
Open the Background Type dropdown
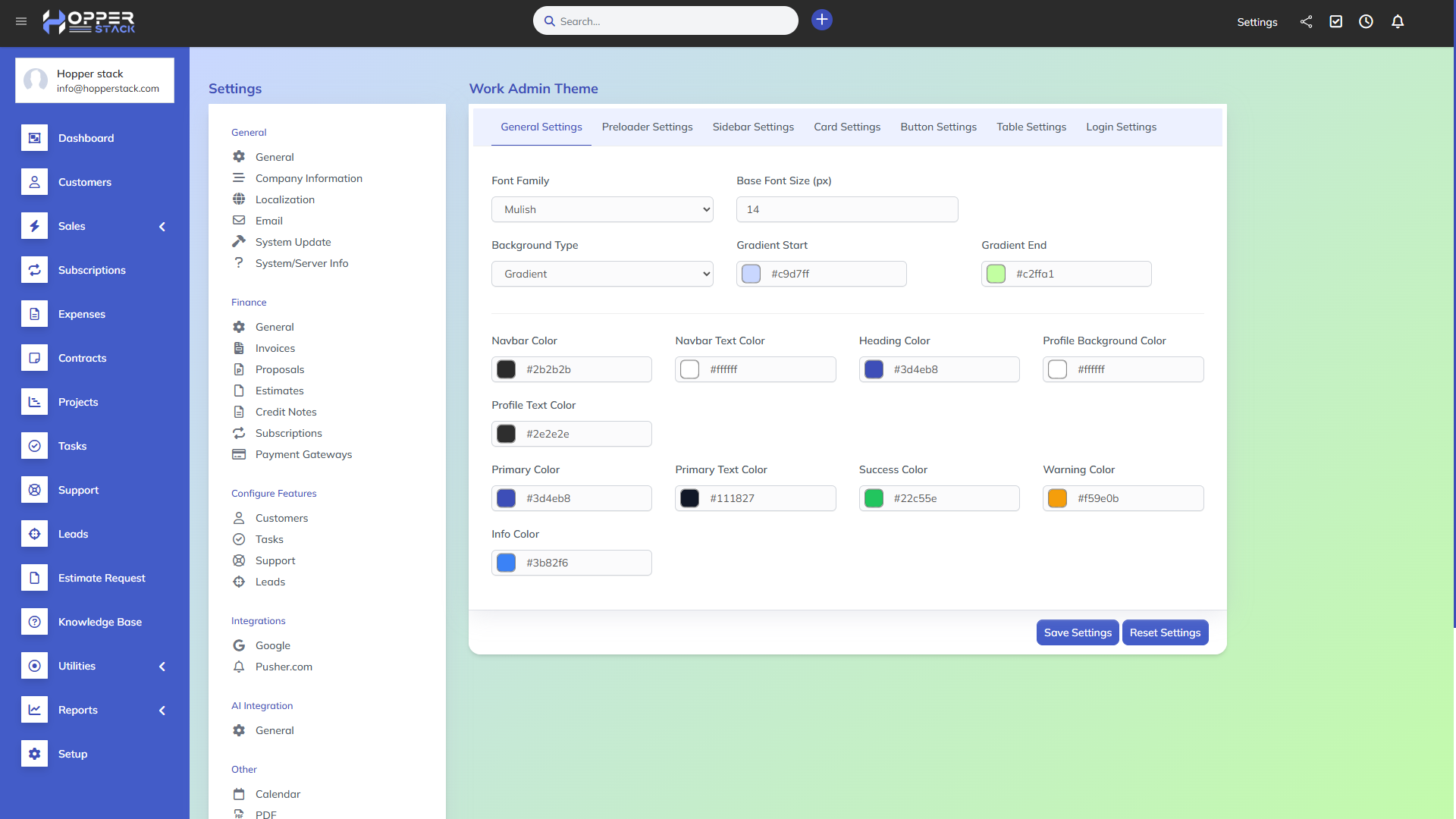point(602,274)
